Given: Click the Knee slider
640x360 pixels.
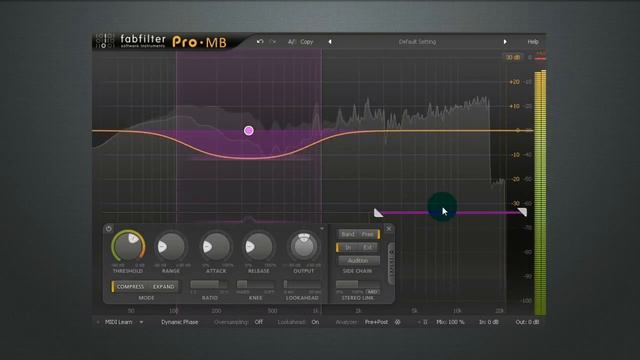Looking at the screenshot, I should tap(256, 284).
